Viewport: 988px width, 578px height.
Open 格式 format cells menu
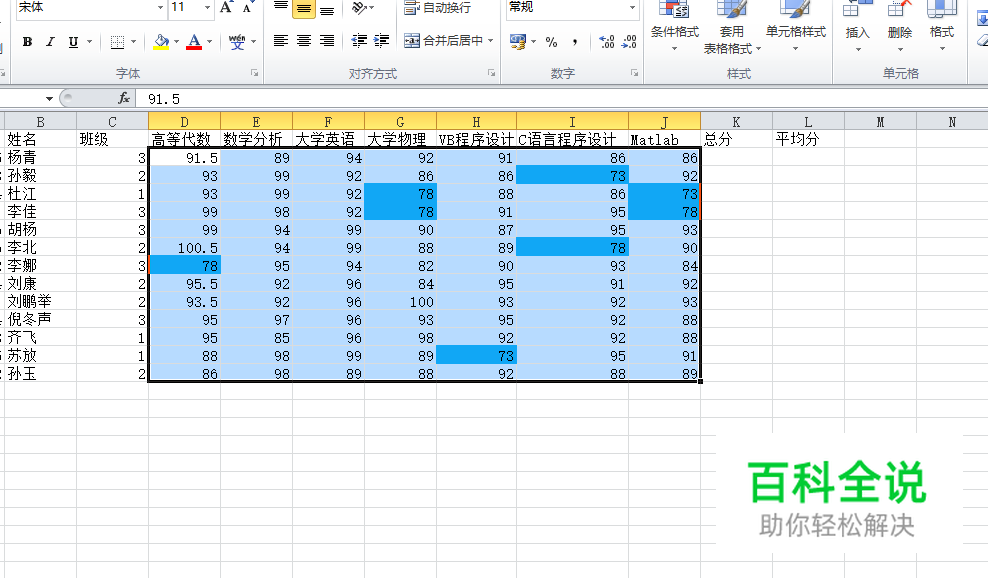click(941, 25)
